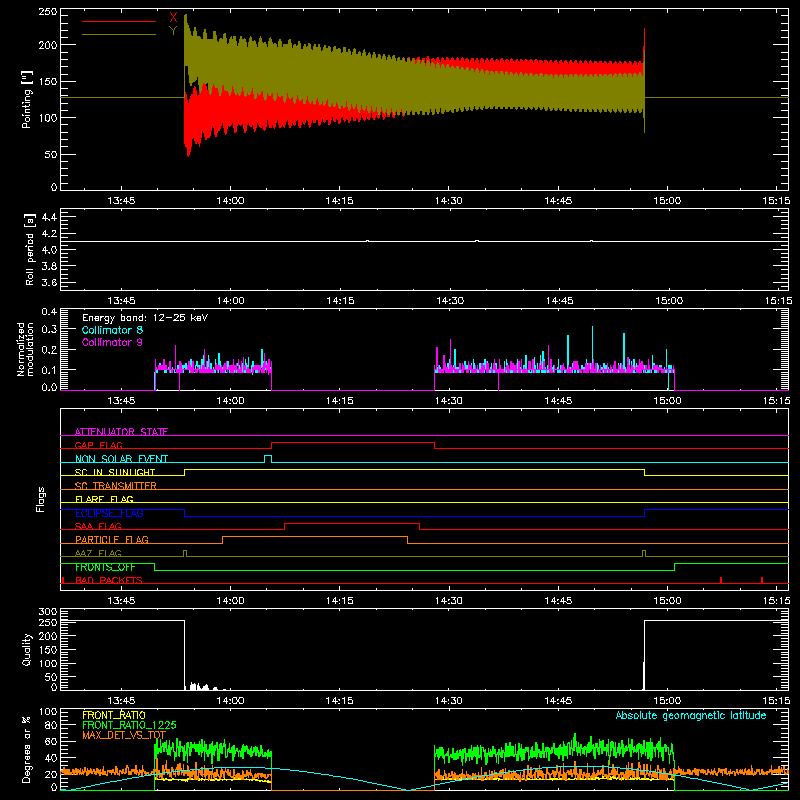The image size is (800, 800).
Task: Click the raised PARTICLE_FLAG segment
Action: (x=315, y=537)
